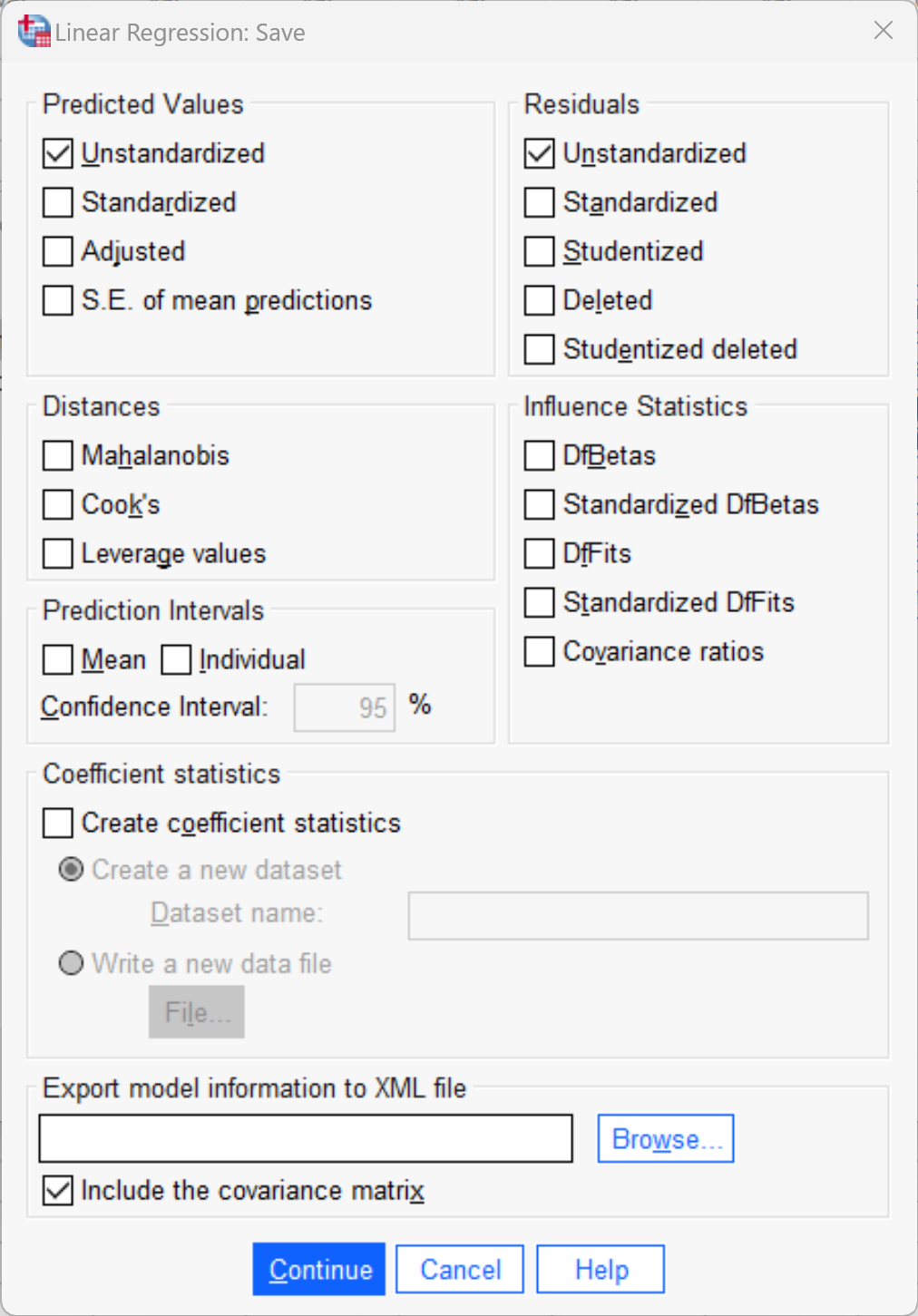
Task: Enable Mean prediction intervals
Action: 56,659
